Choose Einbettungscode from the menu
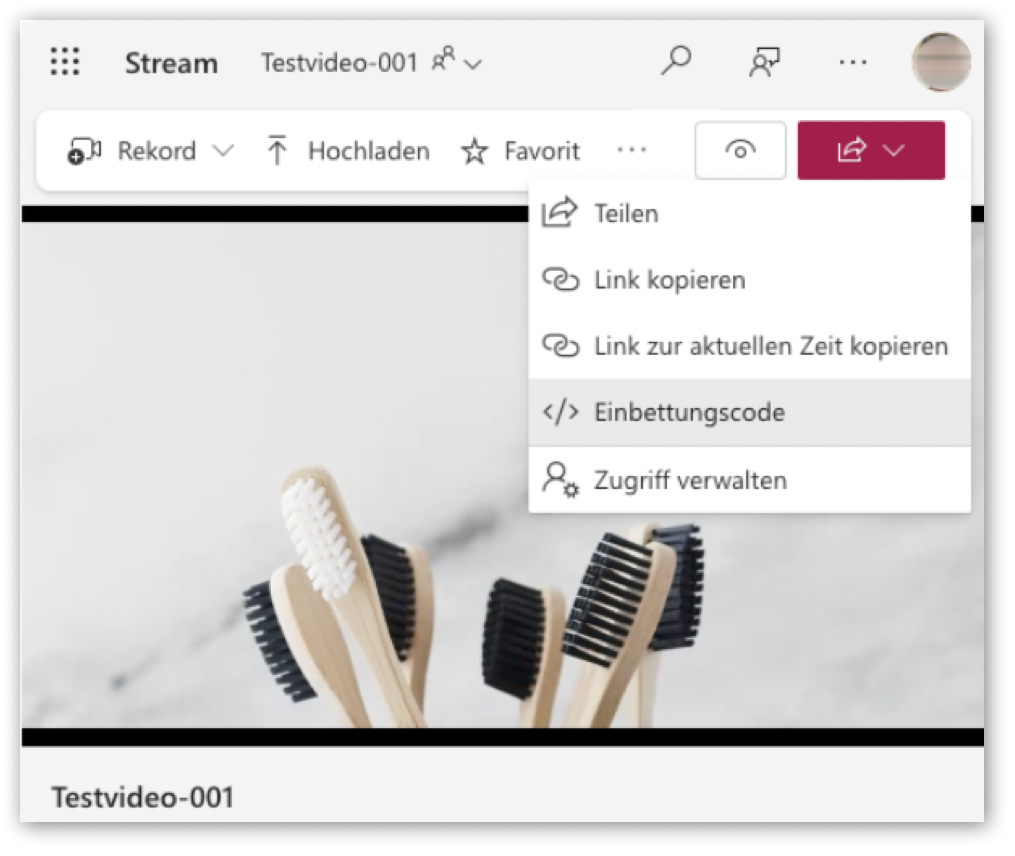This screenshot has width=1015, height=856. pos(689,412)
